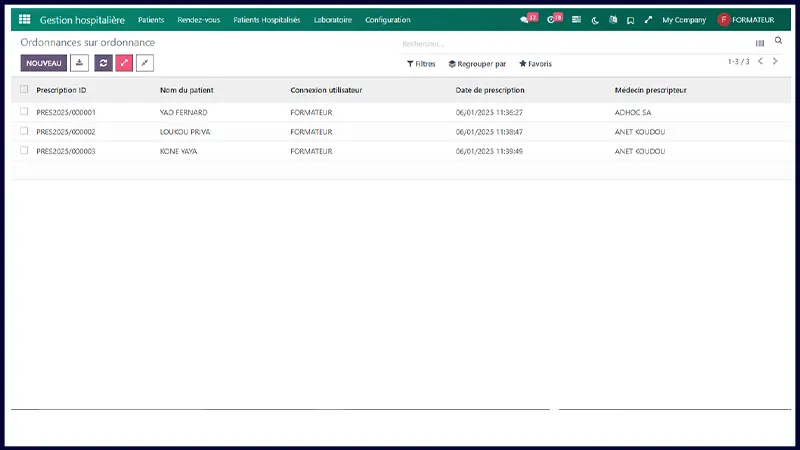Click the download export icon button
This screenshot has height=450, width=800.
coord(79,63)
